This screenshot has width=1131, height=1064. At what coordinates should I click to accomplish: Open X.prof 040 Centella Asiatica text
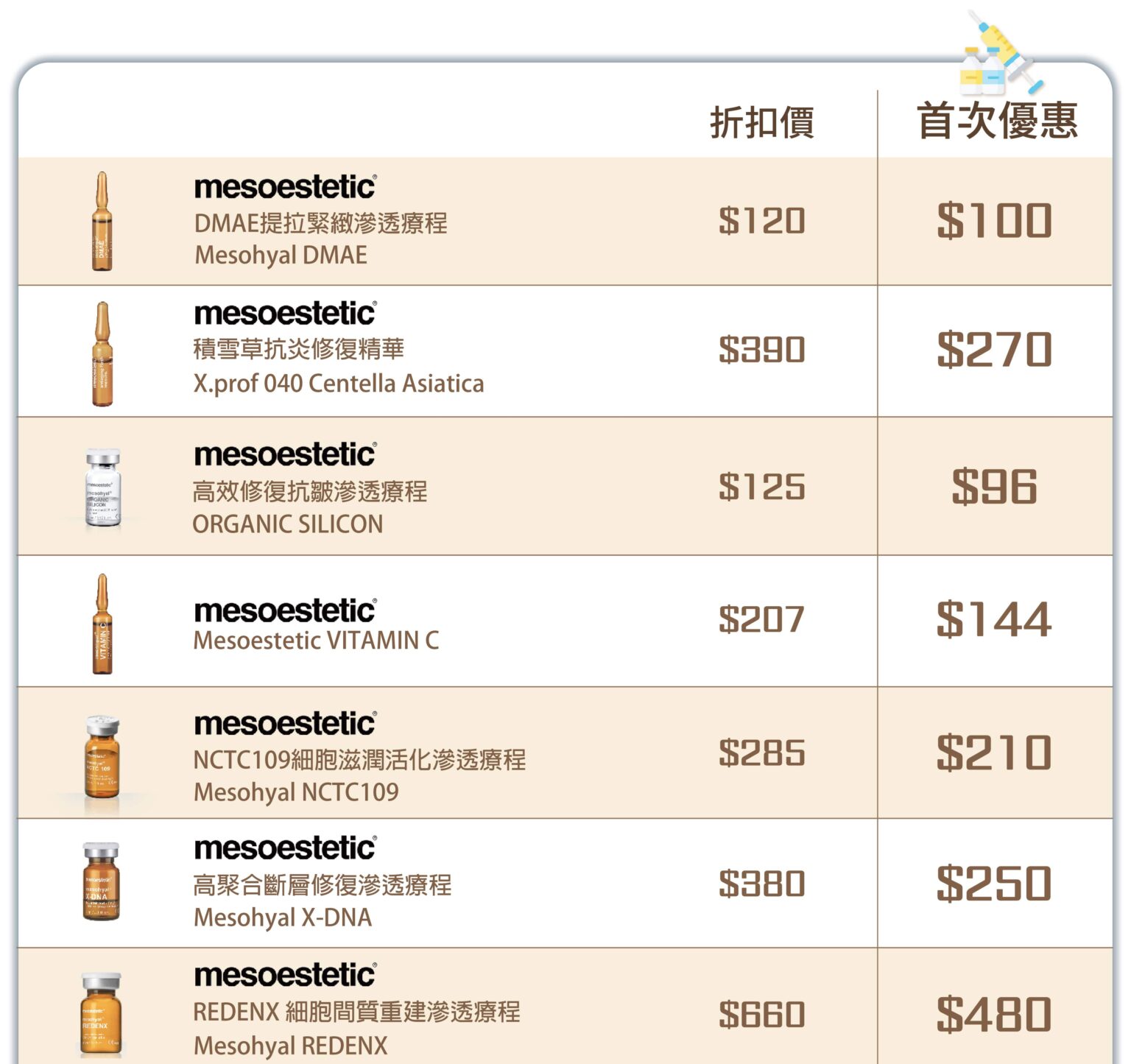339,384
